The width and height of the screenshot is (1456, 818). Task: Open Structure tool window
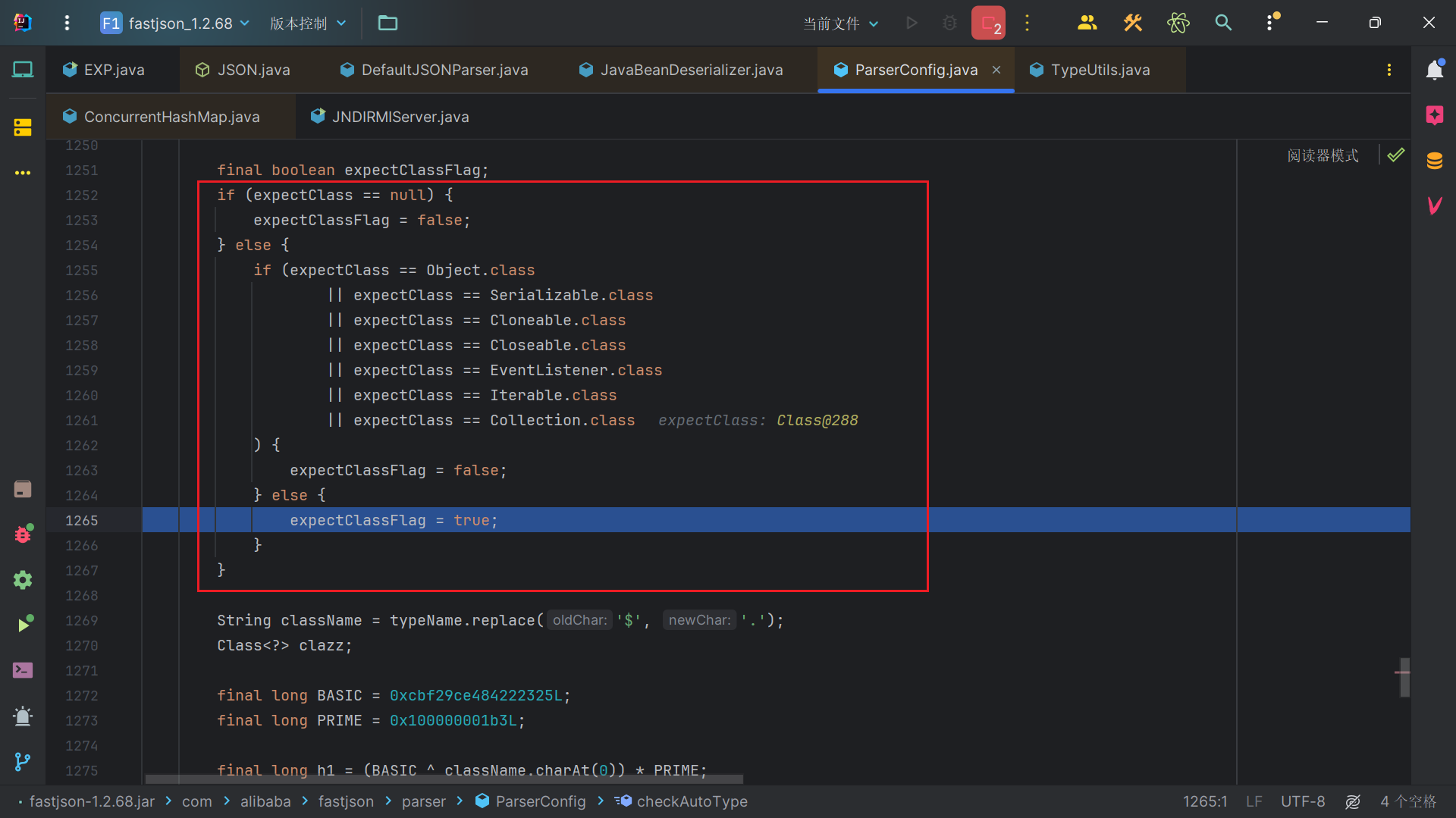point(23,127)
